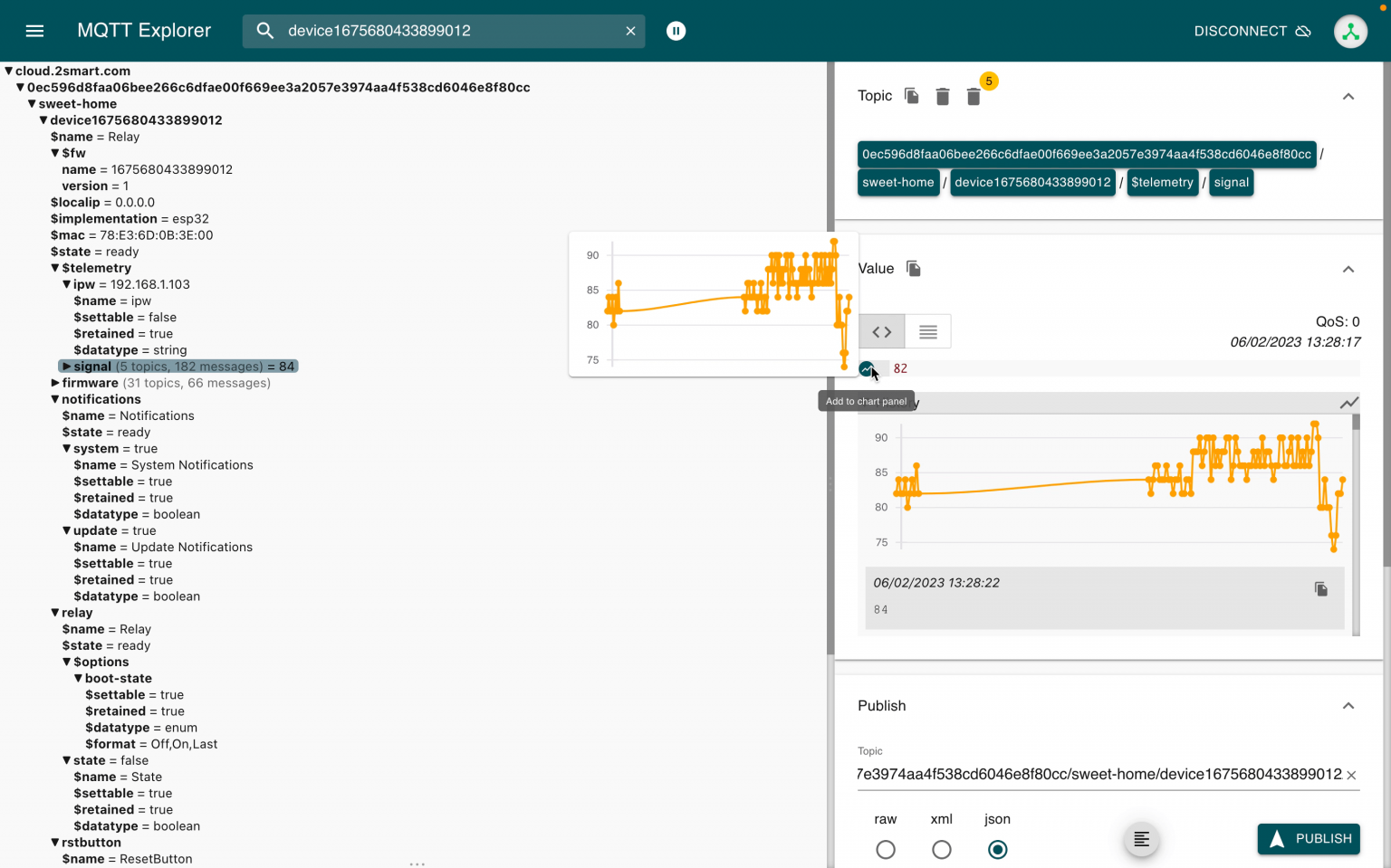
Task: Expand the firmware node in the topic tree
Action: click(55, 382)
